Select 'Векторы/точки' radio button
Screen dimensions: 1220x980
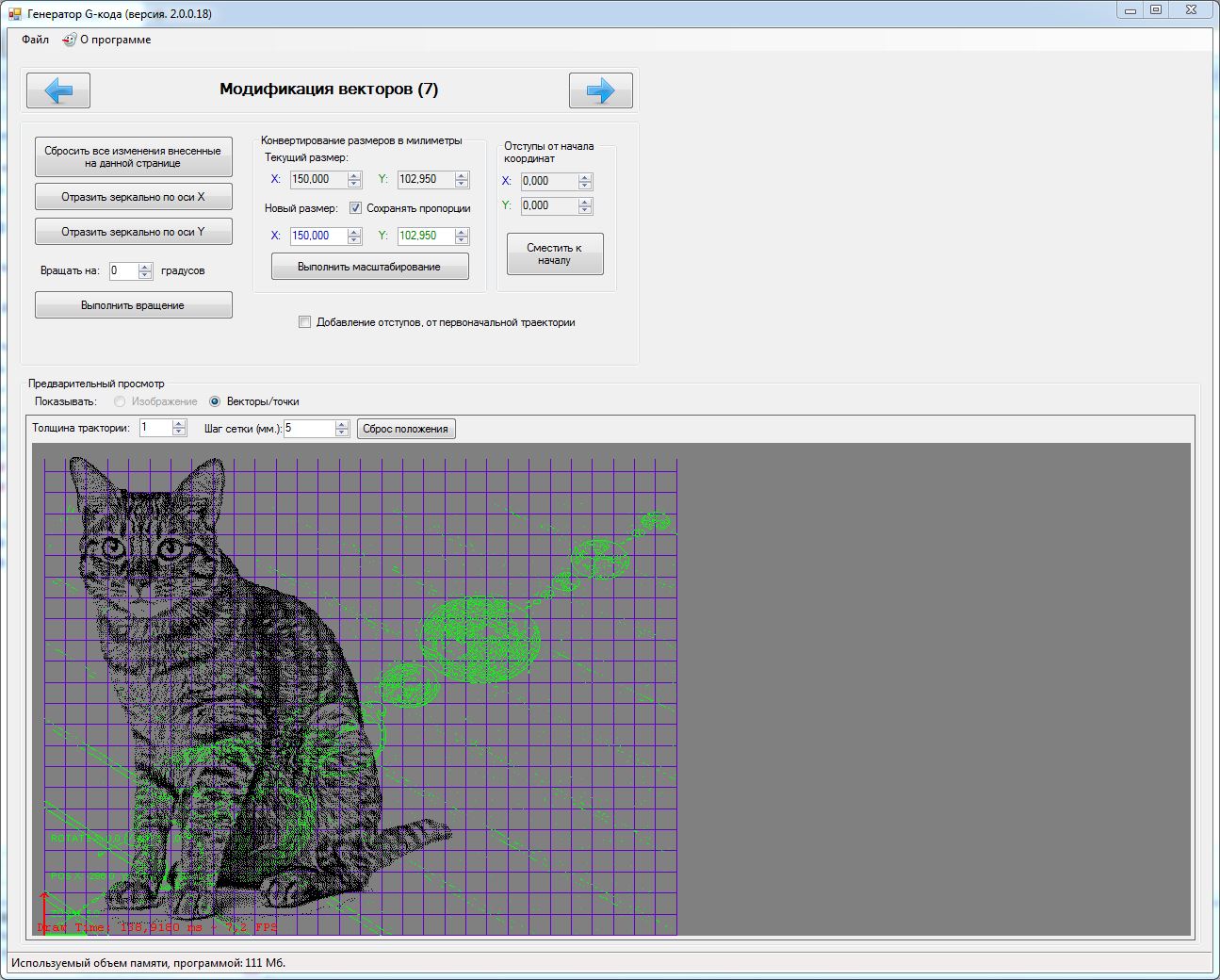(215, 401)
